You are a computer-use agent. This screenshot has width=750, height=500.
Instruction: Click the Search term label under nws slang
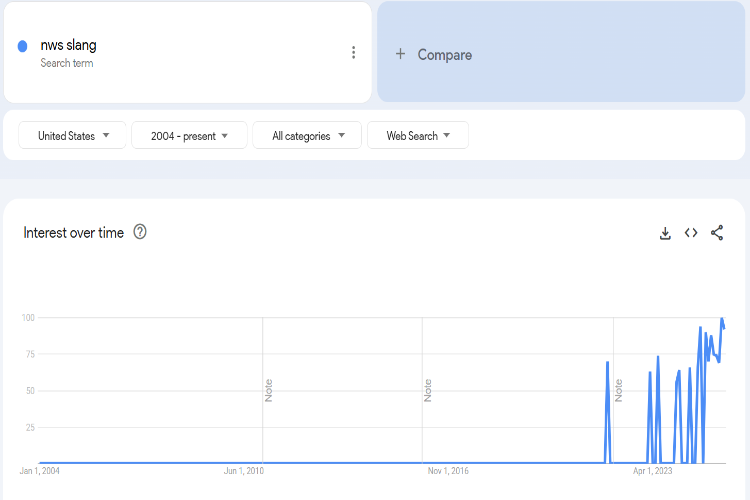coord(66,63)
